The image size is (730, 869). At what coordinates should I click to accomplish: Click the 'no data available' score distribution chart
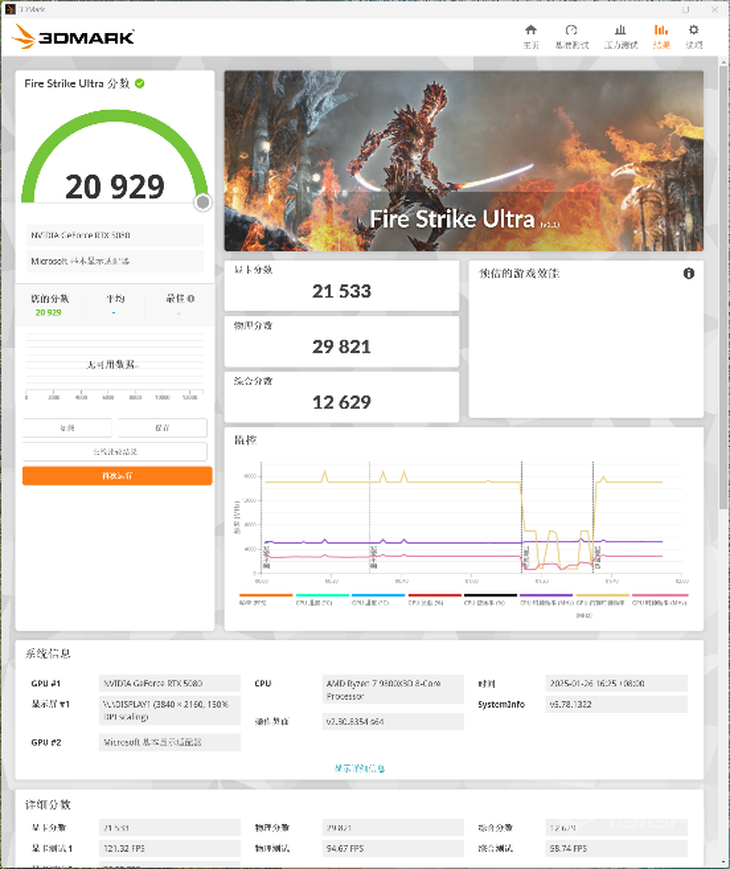[115, 366]
